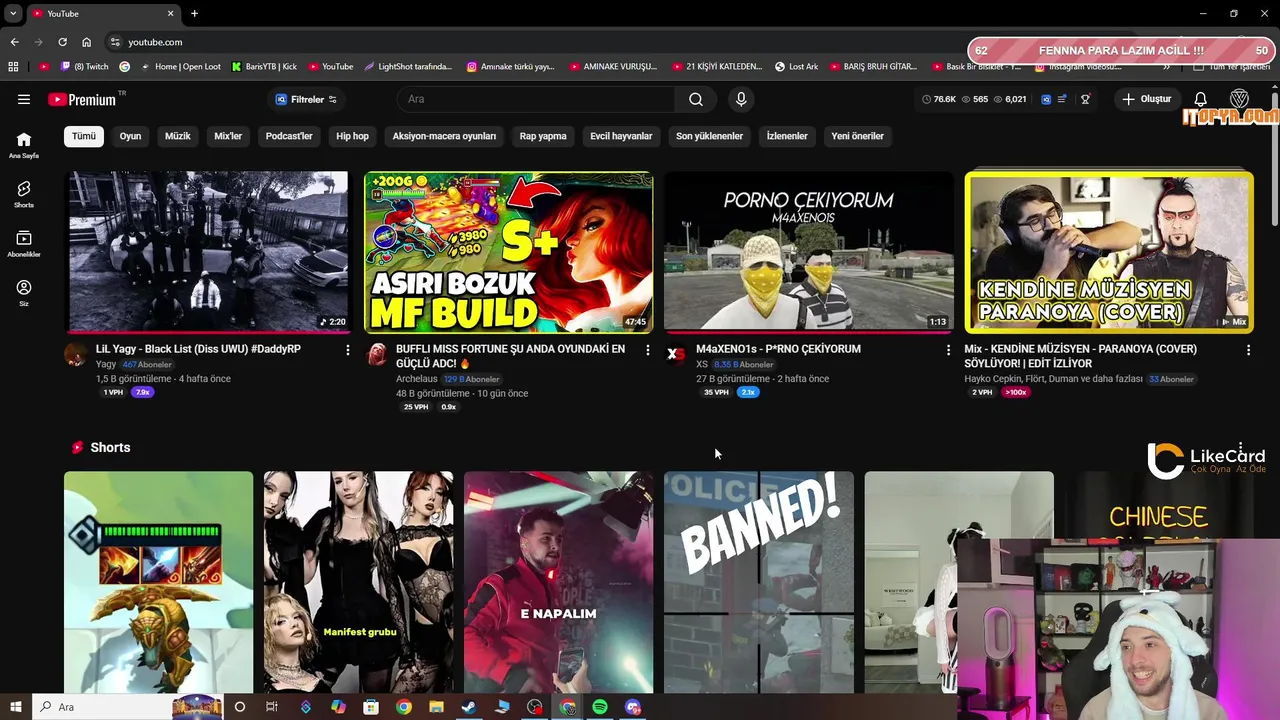Select the Yeni öneriler chip
Viewport: 1280px width, 720px height.
pyautogui.click(x=857, y=136)
